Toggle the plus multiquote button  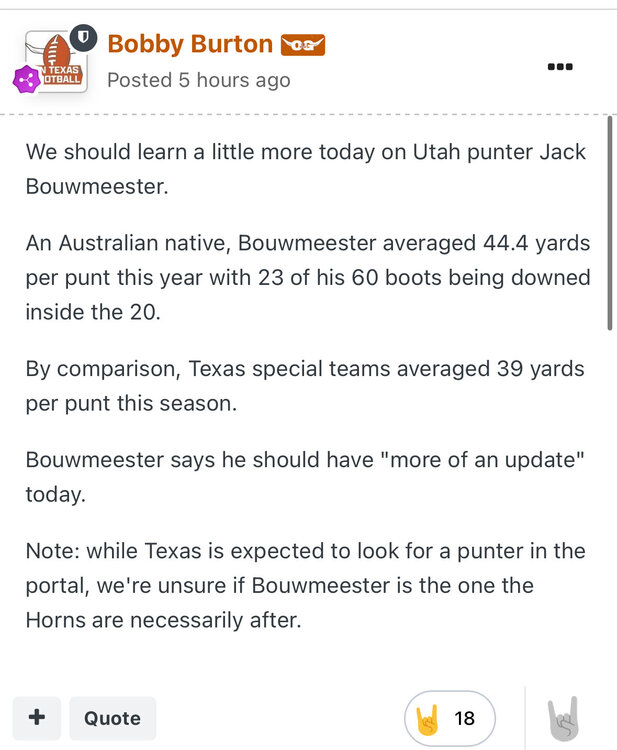37,718
